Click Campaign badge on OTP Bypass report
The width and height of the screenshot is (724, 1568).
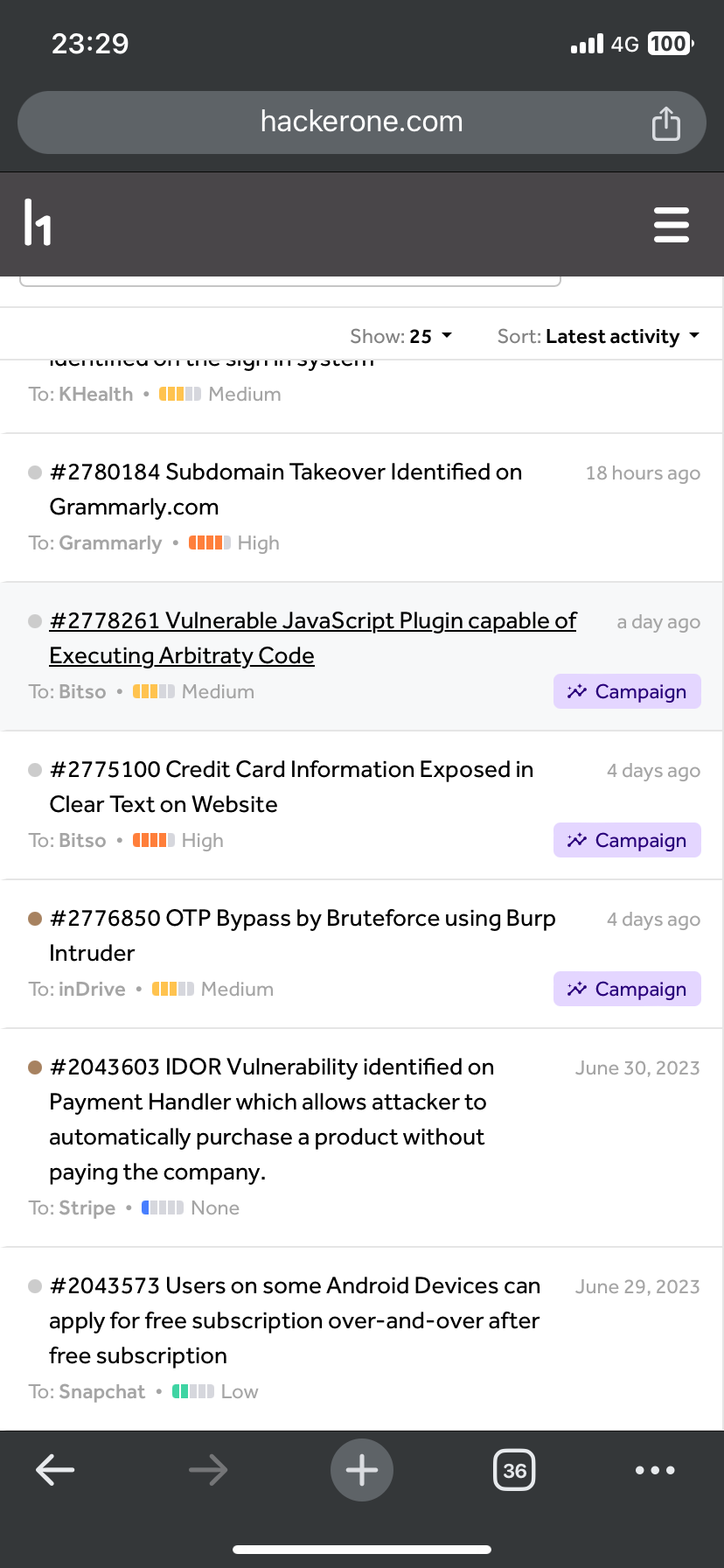(627, 989)
